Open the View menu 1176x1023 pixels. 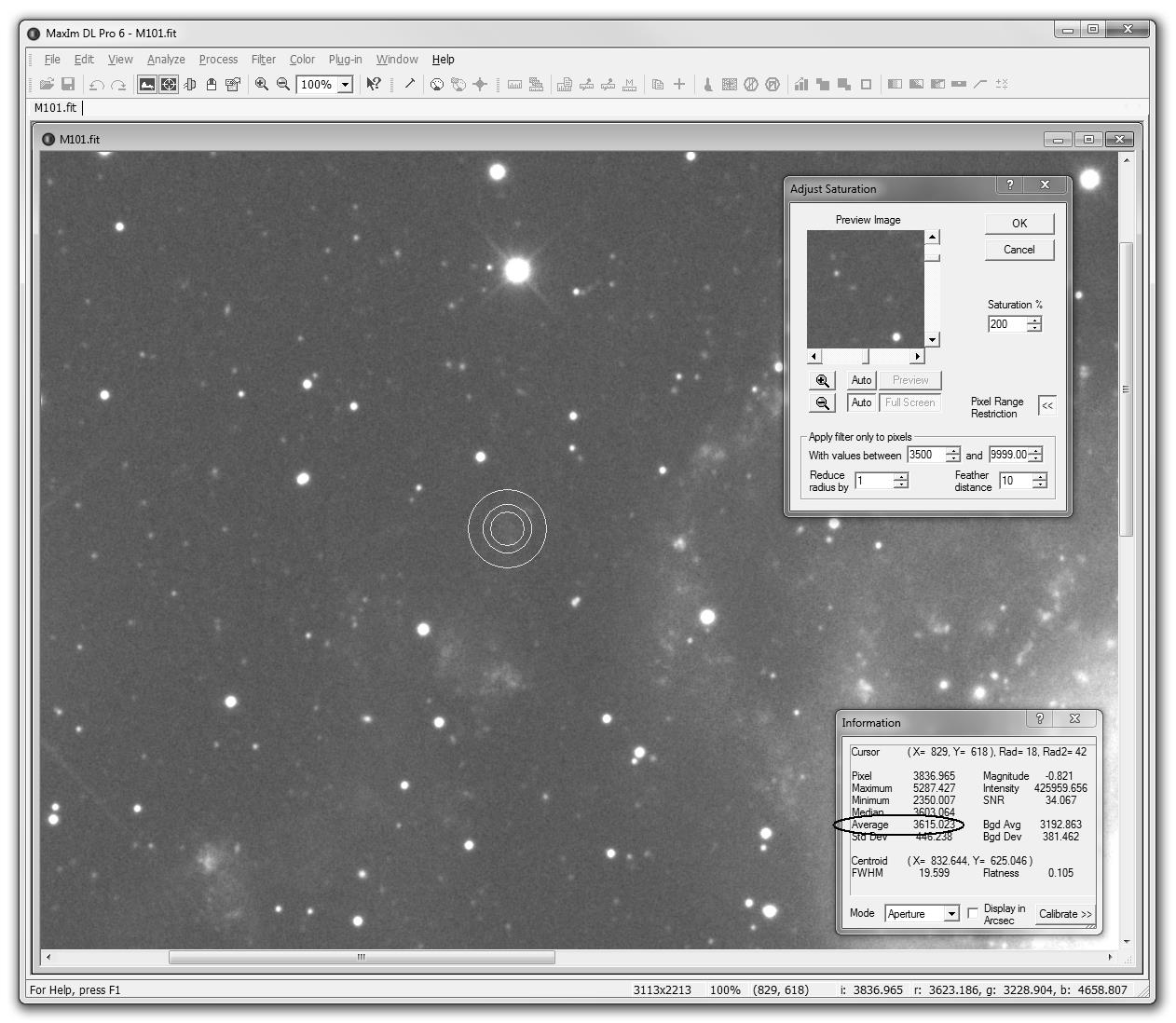[x=120, y=59]
